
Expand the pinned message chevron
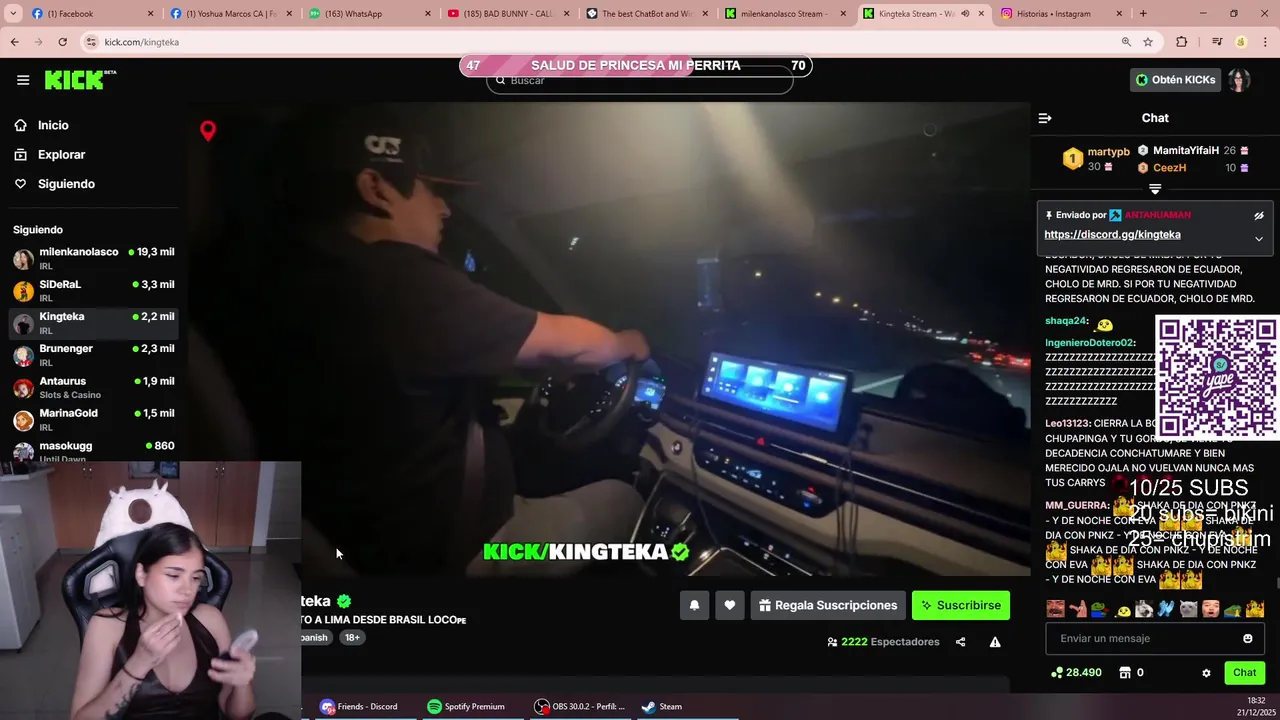(x=1259, y=239)
